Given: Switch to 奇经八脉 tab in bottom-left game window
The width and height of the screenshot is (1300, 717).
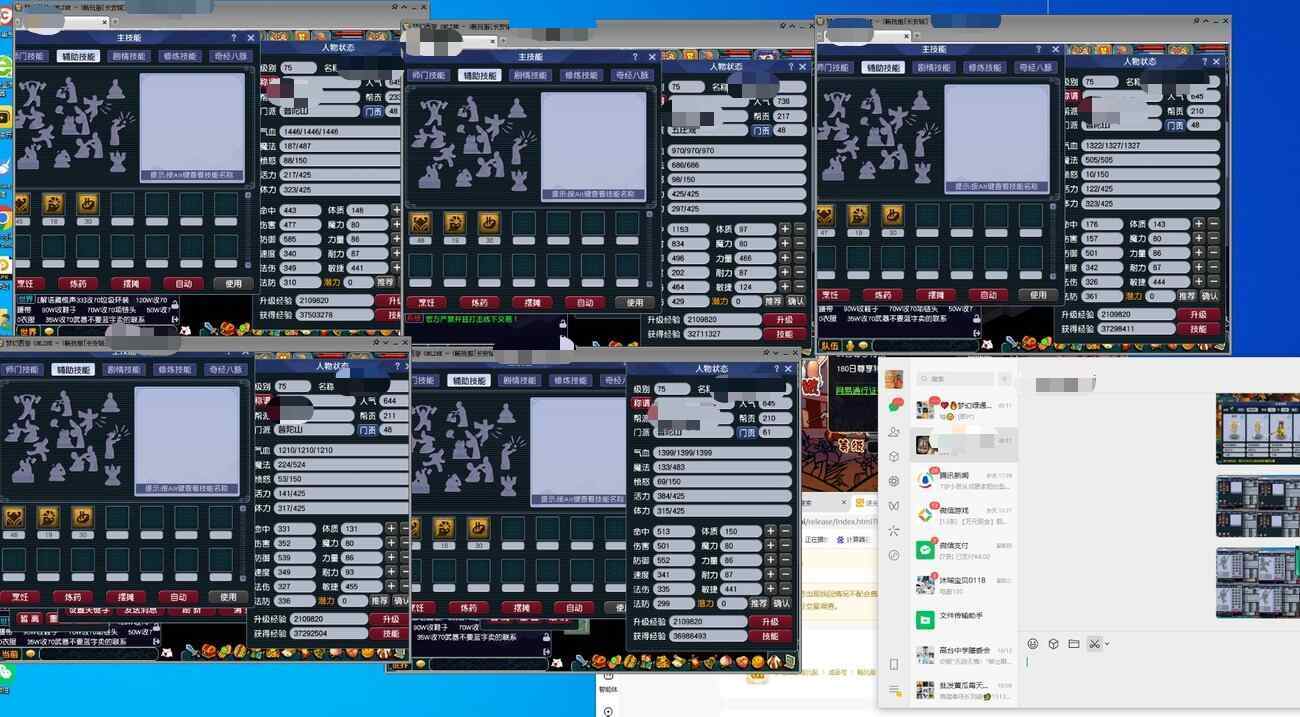Looking at the screenshot, I should 226,369.
